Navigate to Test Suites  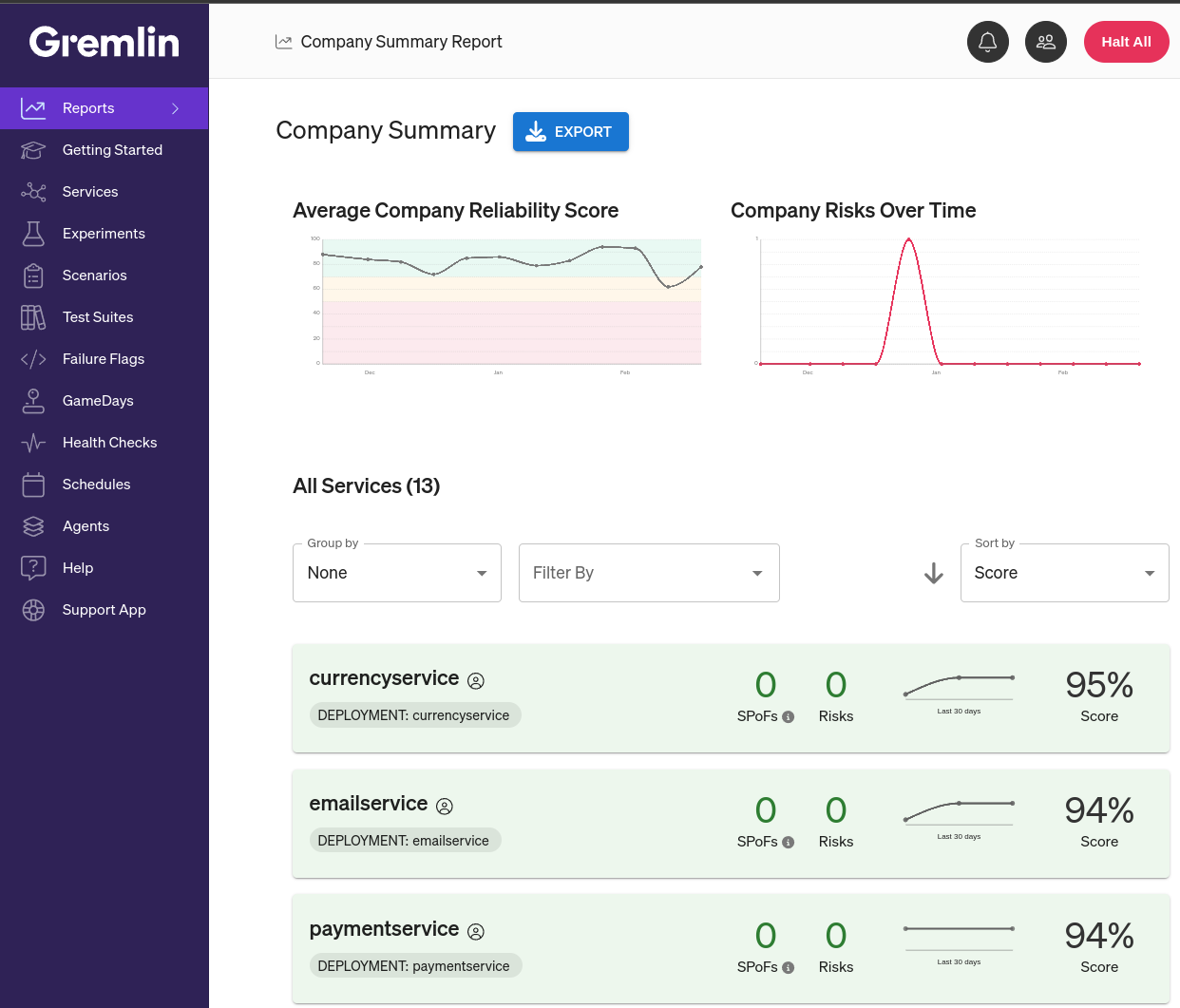(96, 316)
